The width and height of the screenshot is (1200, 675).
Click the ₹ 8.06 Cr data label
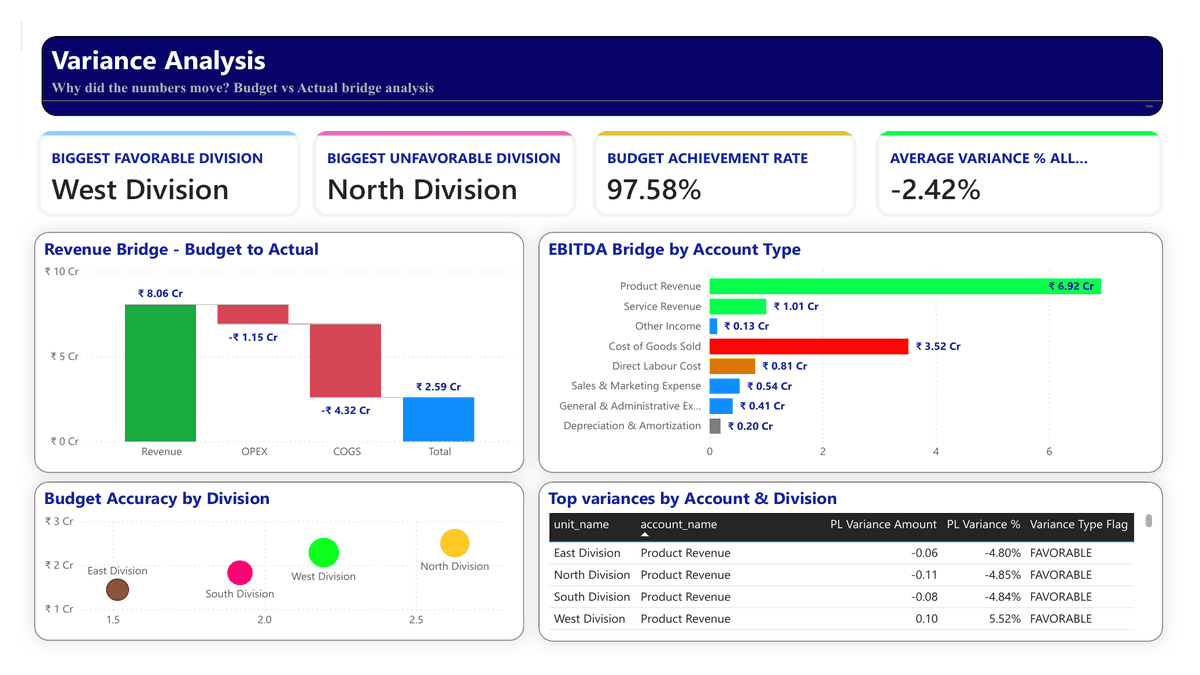pyautogui.click(x=160, y=294)
